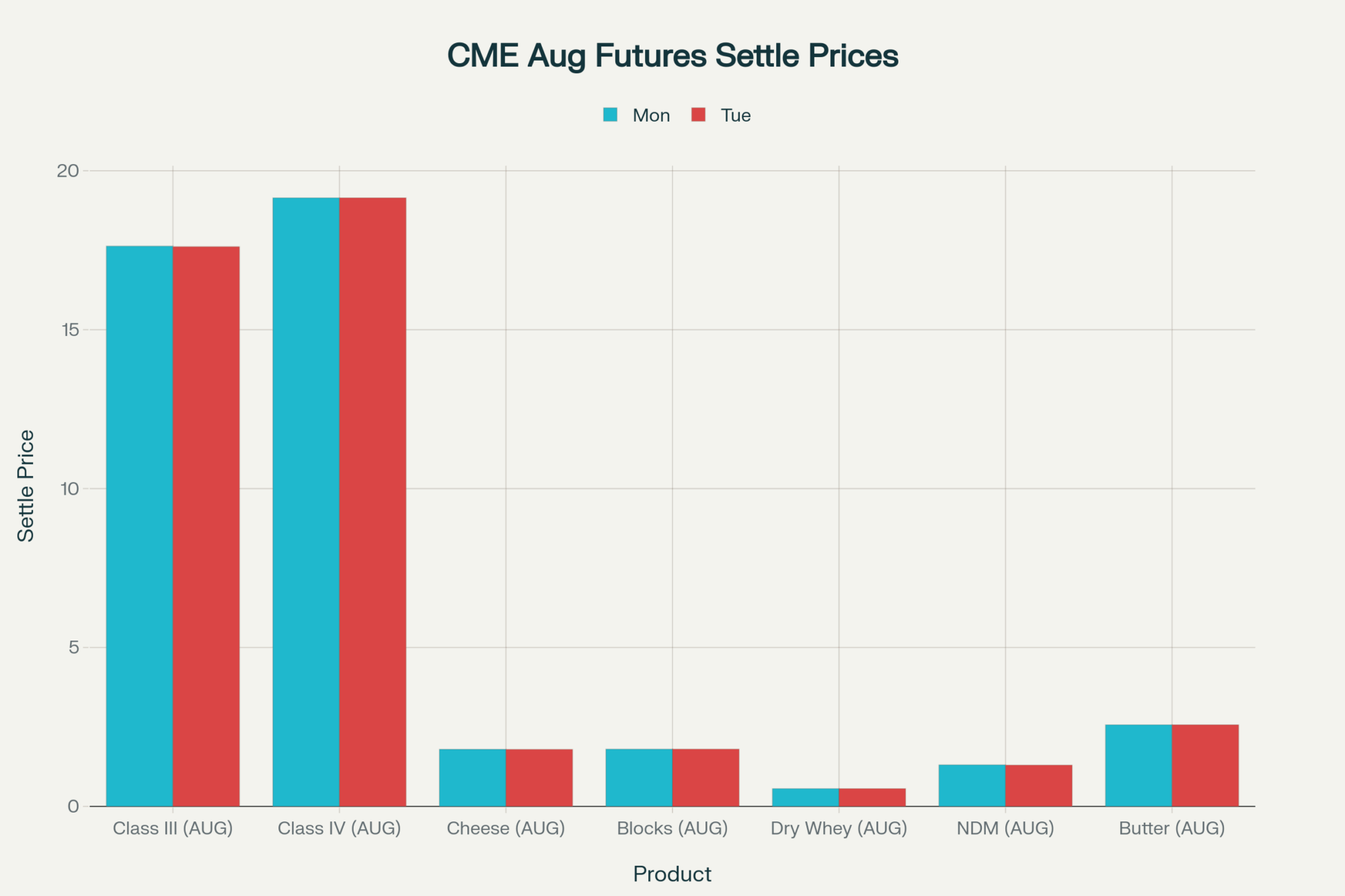The width and height of the screenshot is (1345, 896).
Task: Click the Mon bar for NDM
Action: [972, 785]
